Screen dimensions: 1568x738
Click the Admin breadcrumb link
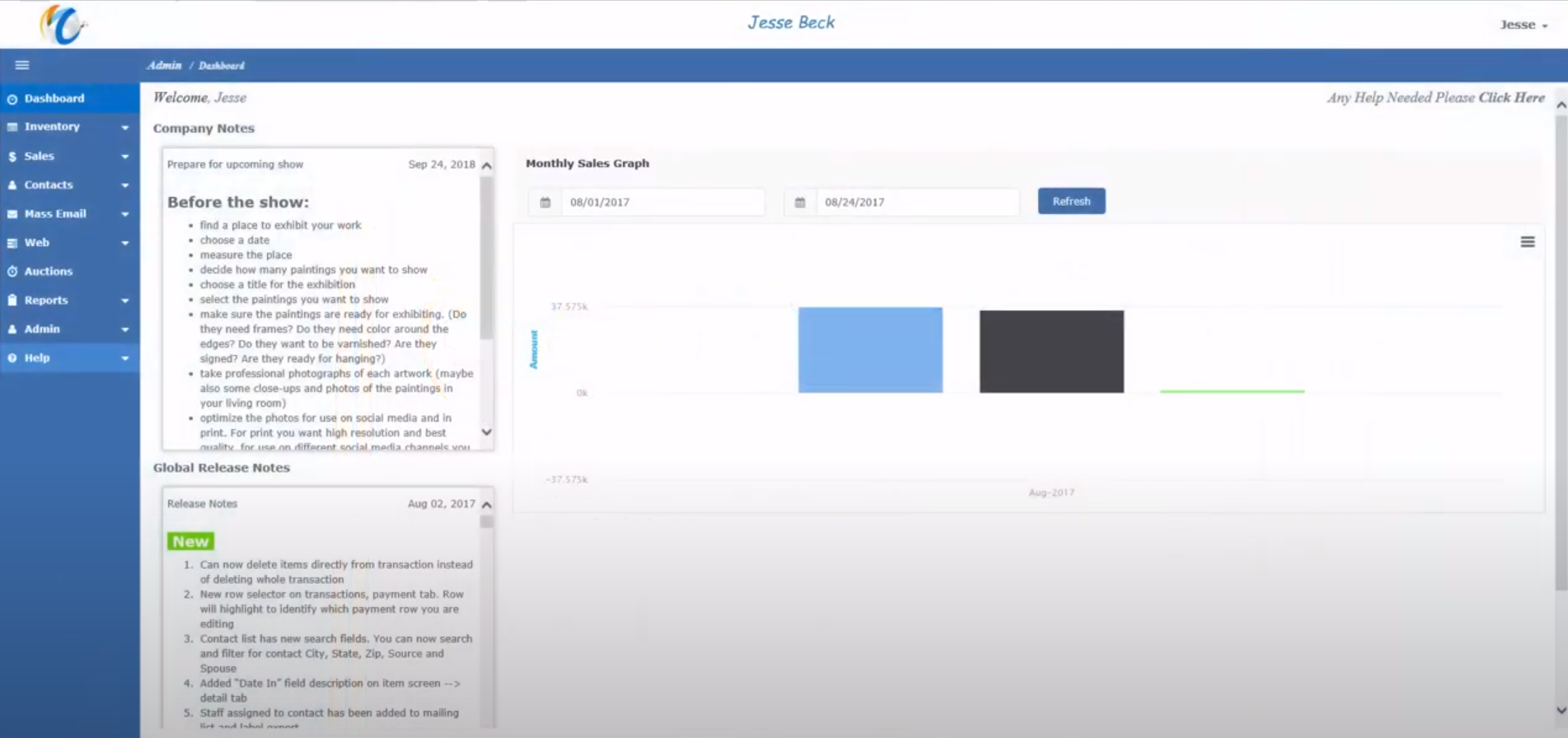point(164,65)
